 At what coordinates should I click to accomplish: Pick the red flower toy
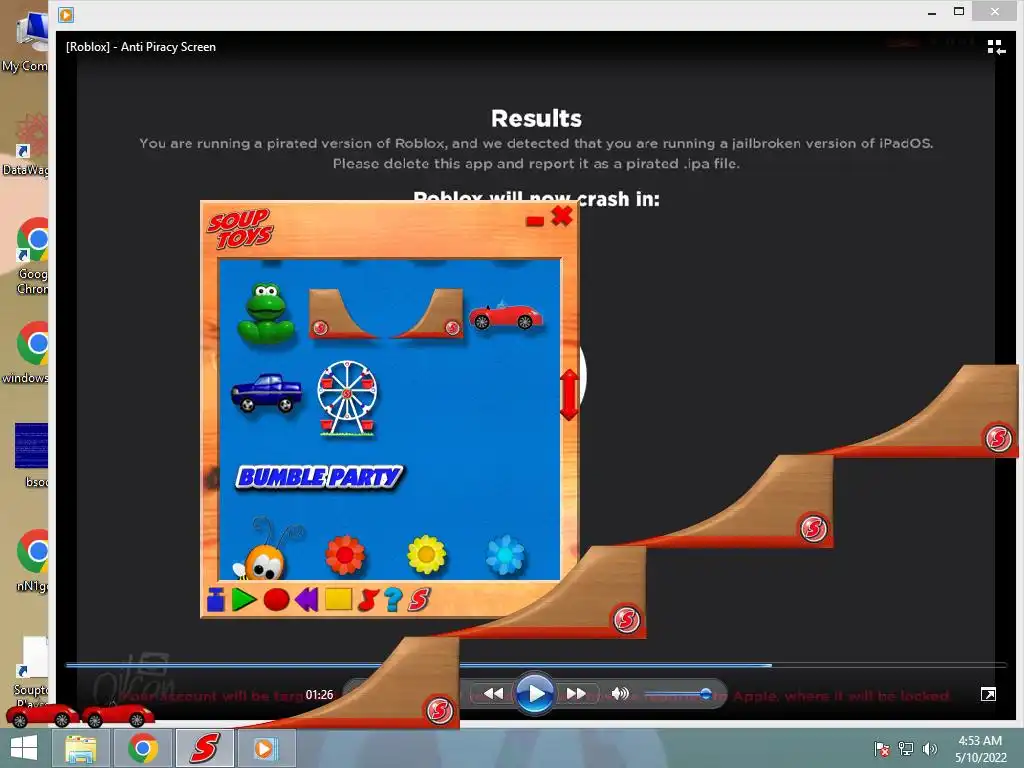[x=345, y=555]
